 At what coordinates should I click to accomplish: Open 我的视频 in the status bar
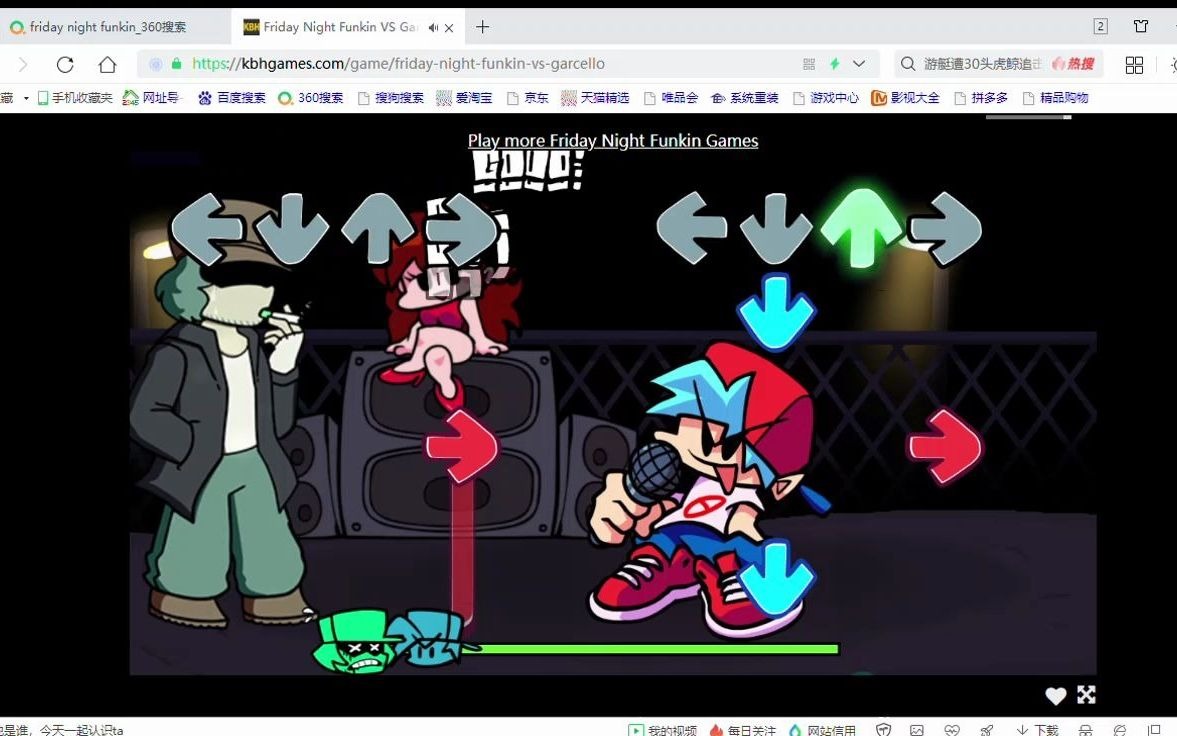point(663,729)
